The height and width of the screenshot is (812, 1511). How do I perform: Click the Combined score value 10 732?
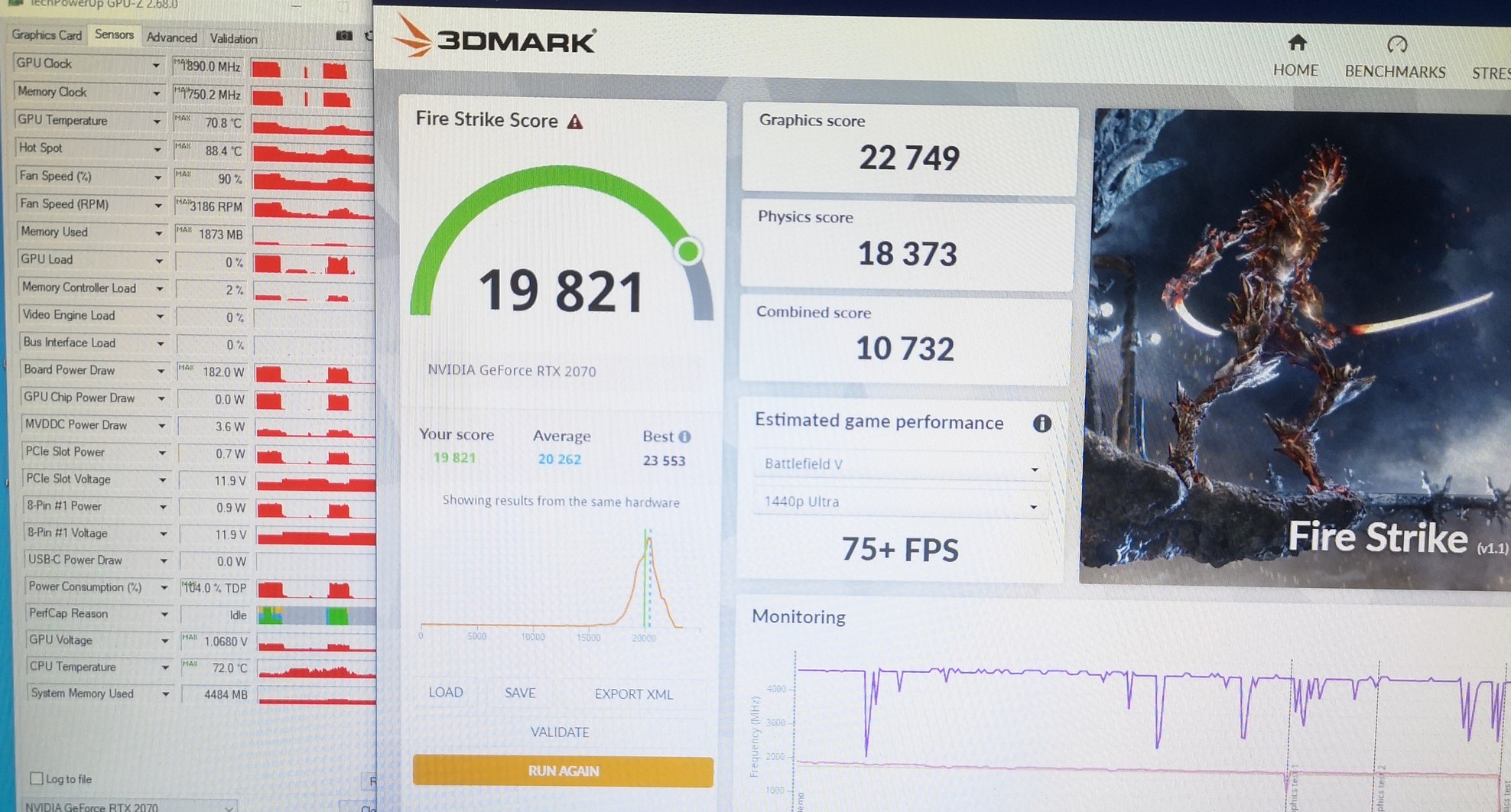[905, 349]
